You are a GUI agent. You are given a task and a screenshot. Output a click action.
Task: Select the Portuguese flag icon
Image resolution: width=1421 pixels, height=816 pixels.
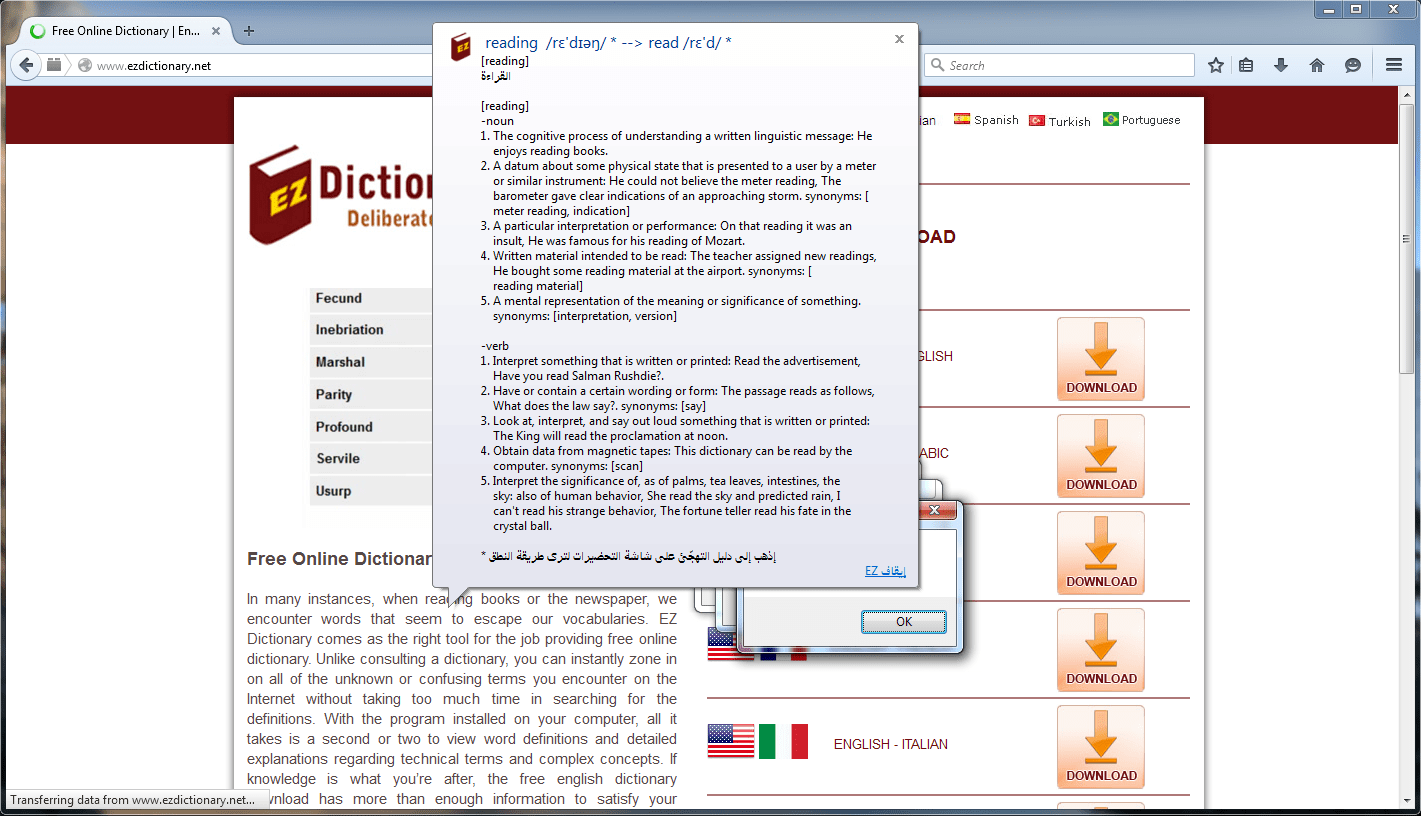click(1110, 119)
